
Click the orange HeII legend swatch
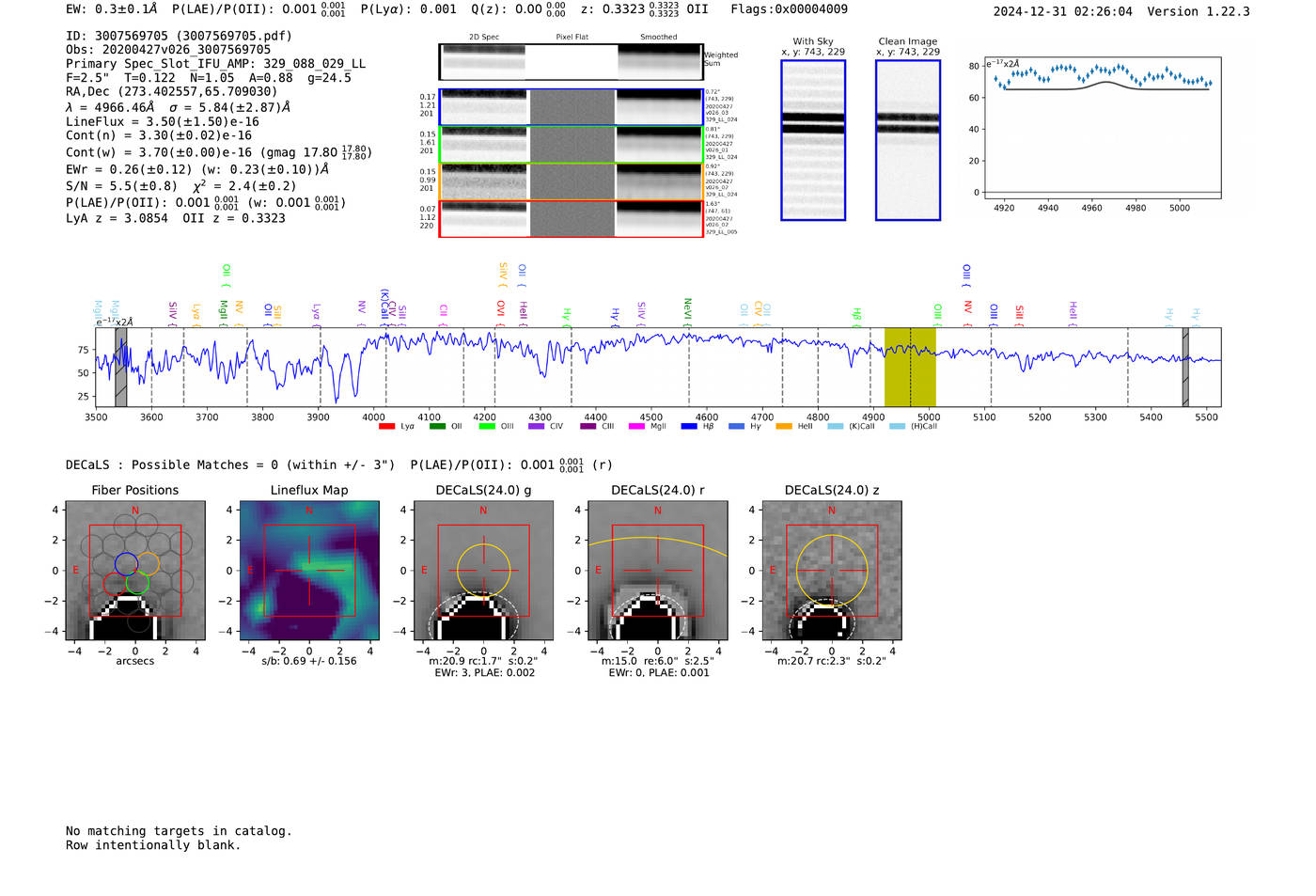click(x=784, y=427)
